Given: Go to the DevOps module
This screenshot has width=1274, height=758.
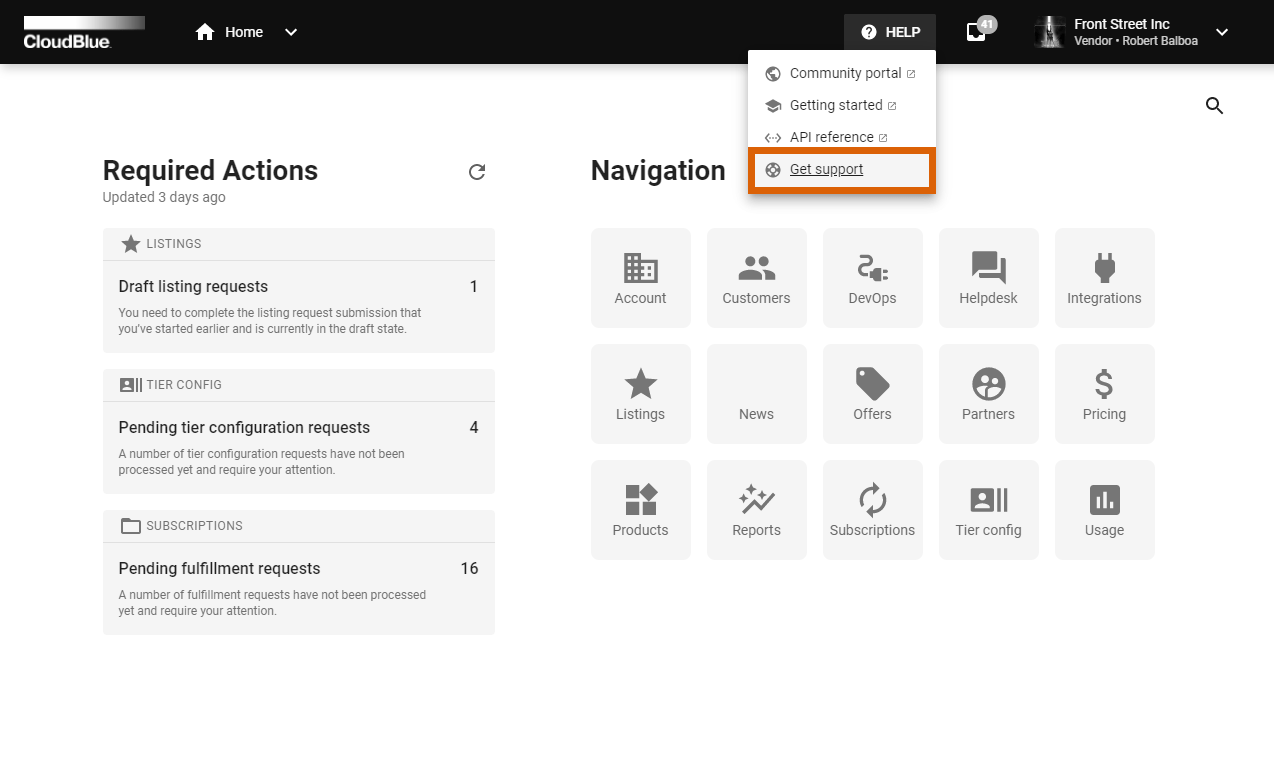Looking at the screenshot, I should (872, 278).
